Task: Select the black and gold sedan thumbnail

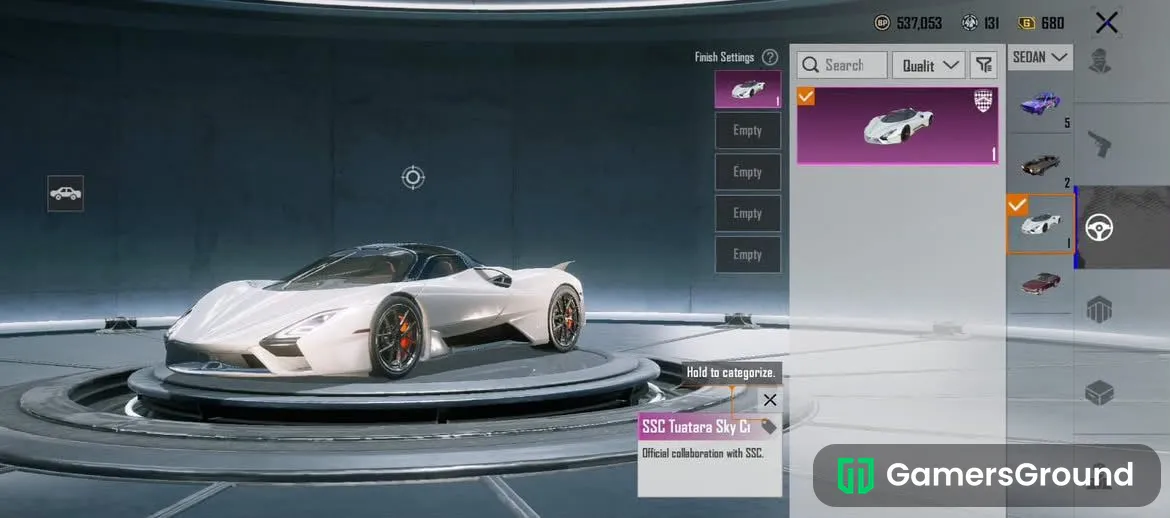Action: pos(1040,163)
